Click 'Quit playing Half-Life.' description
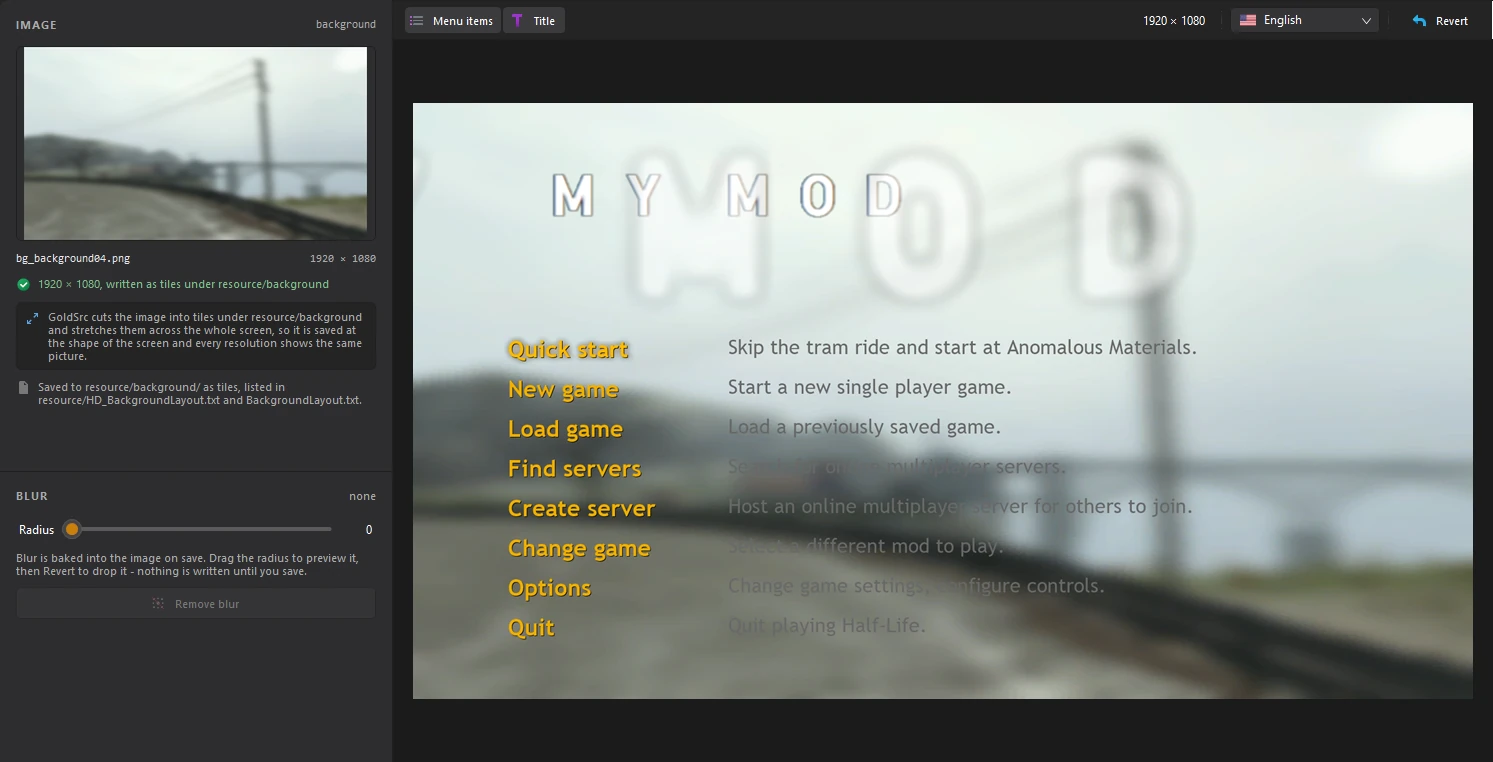 (827, 626)
